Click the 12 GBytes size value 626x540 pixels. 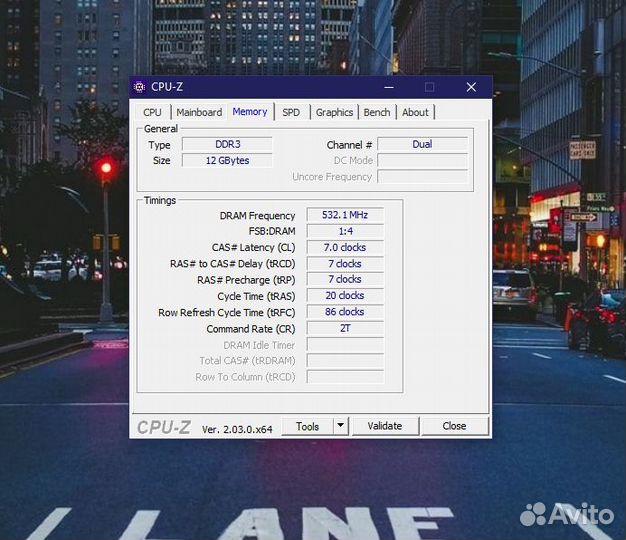point(228,160)
